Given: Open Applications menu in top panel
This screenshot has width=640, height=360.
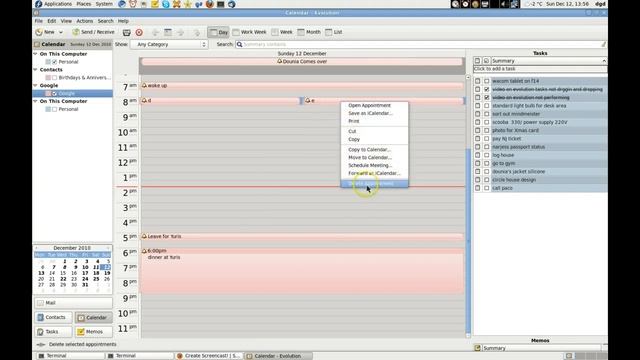Looking at the screenshot, I should [53, 4].
